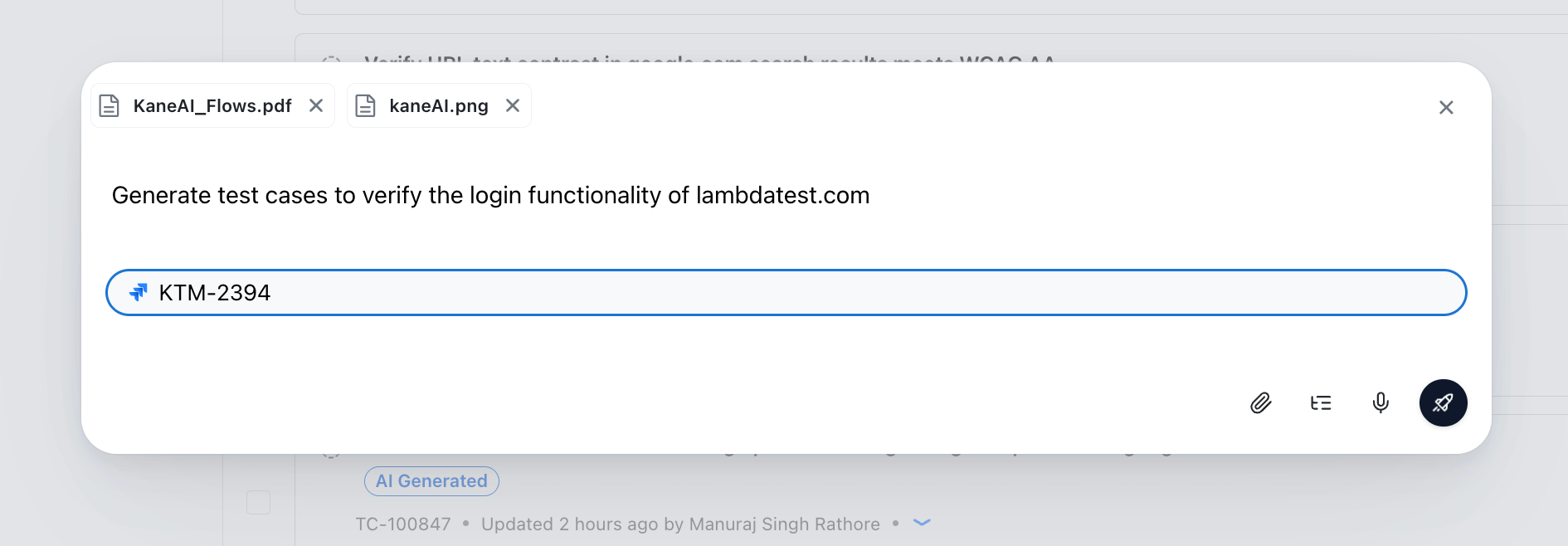This screenshot has height=546, width=1568.
Task: Remove the KaneAI_Flows.pdf attachment
Action: (315, 105)
